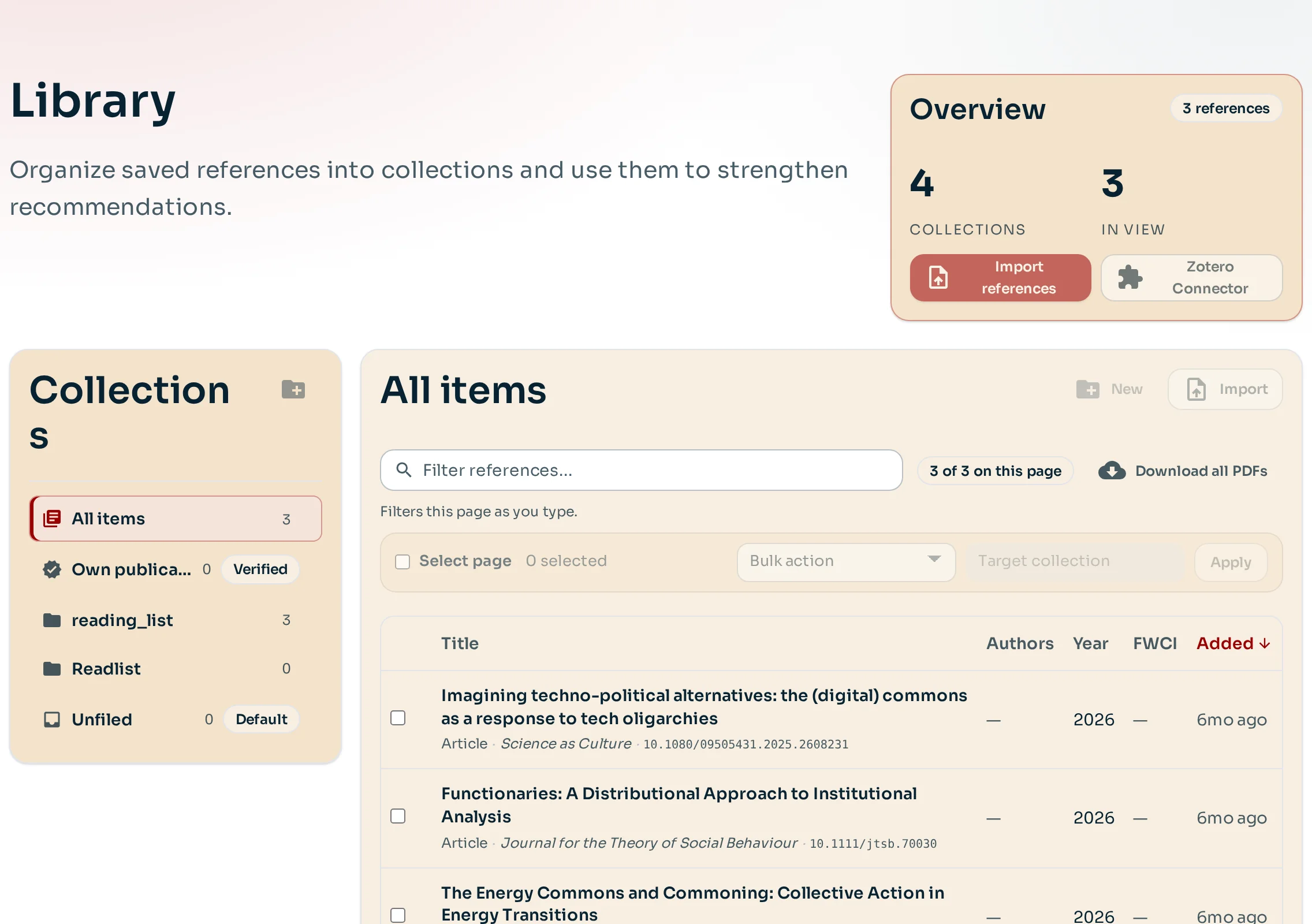The height and width of the screenshot is (924, 1312).
Task: Click the DOI 10.1111/jtsb.70030
Action: click(873, 844)
